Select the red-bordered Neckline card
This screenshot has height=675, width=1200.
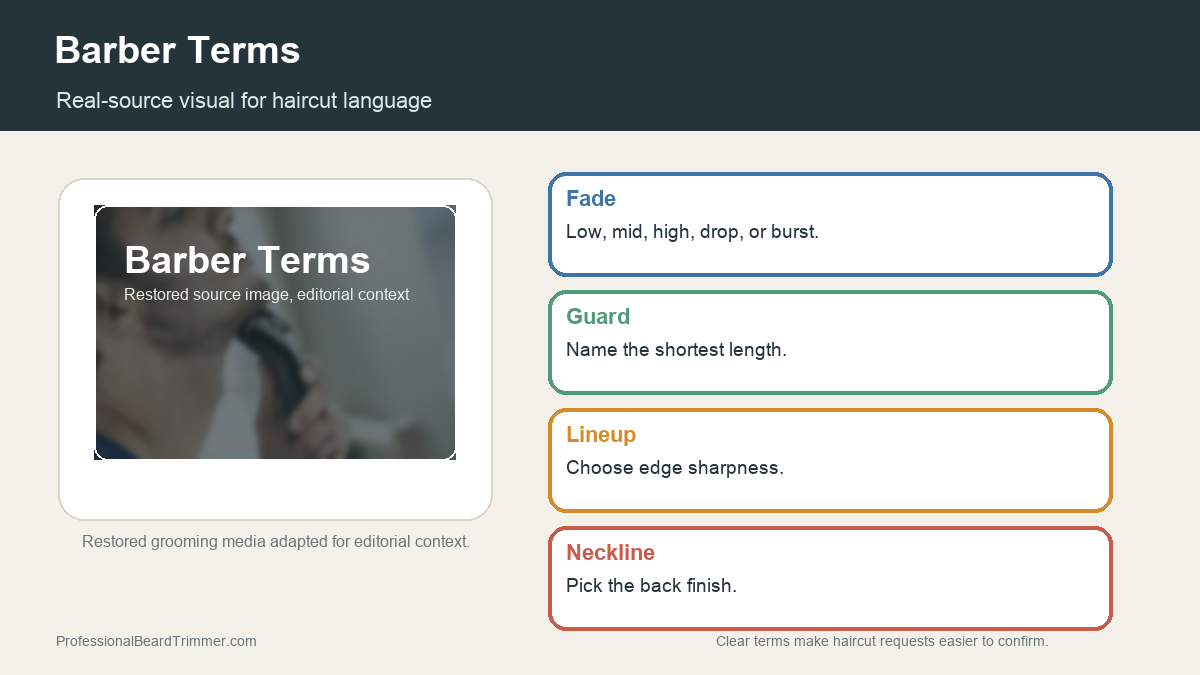pyautogui.click(x=830, y=578)
